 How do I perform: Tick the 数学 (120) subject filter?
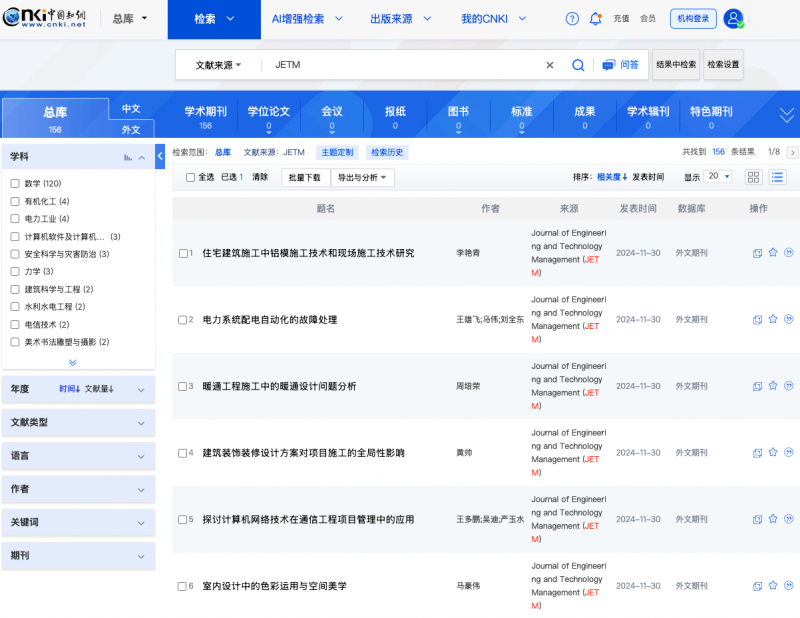point(15,184)
